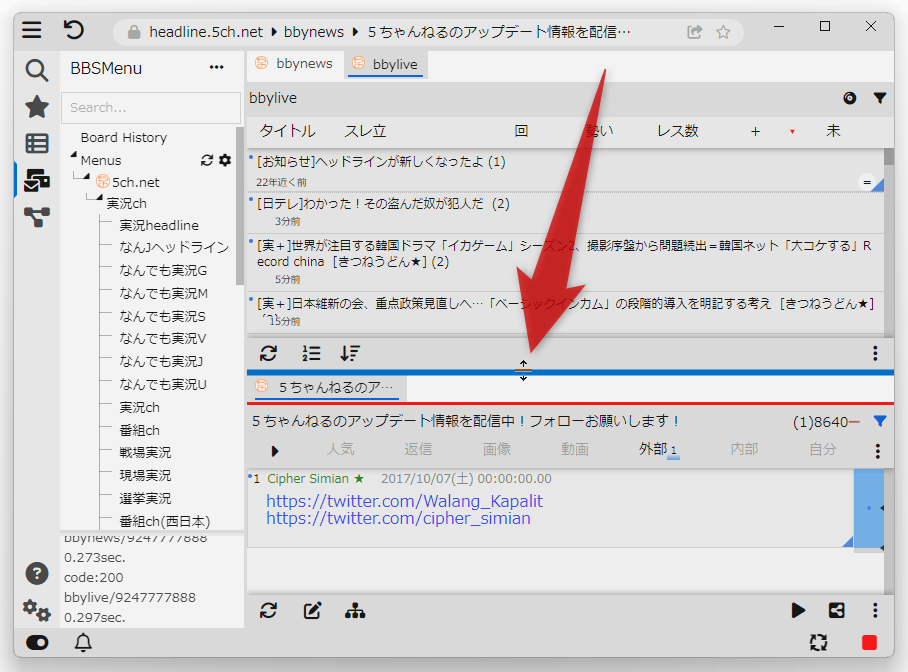This screenshot has height=672, width=908.
Task: Open the search magnifier in sidebar
Action: point(36,70)
